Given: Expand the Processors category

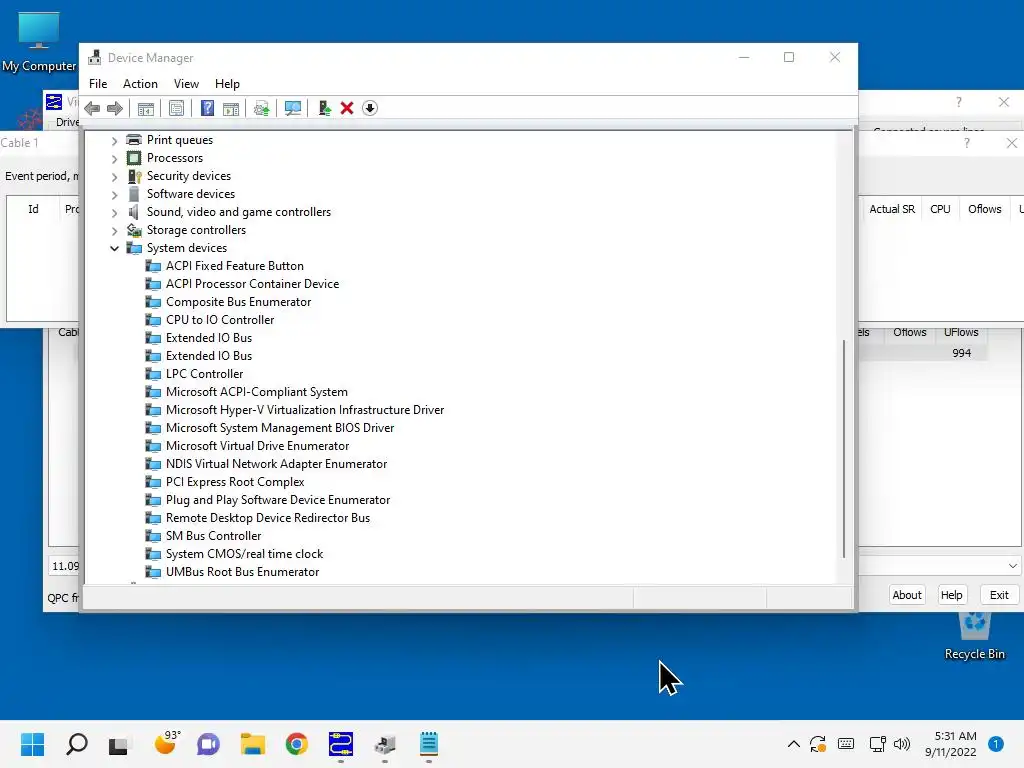Looking at the screenshot, I should pos(114,159).
